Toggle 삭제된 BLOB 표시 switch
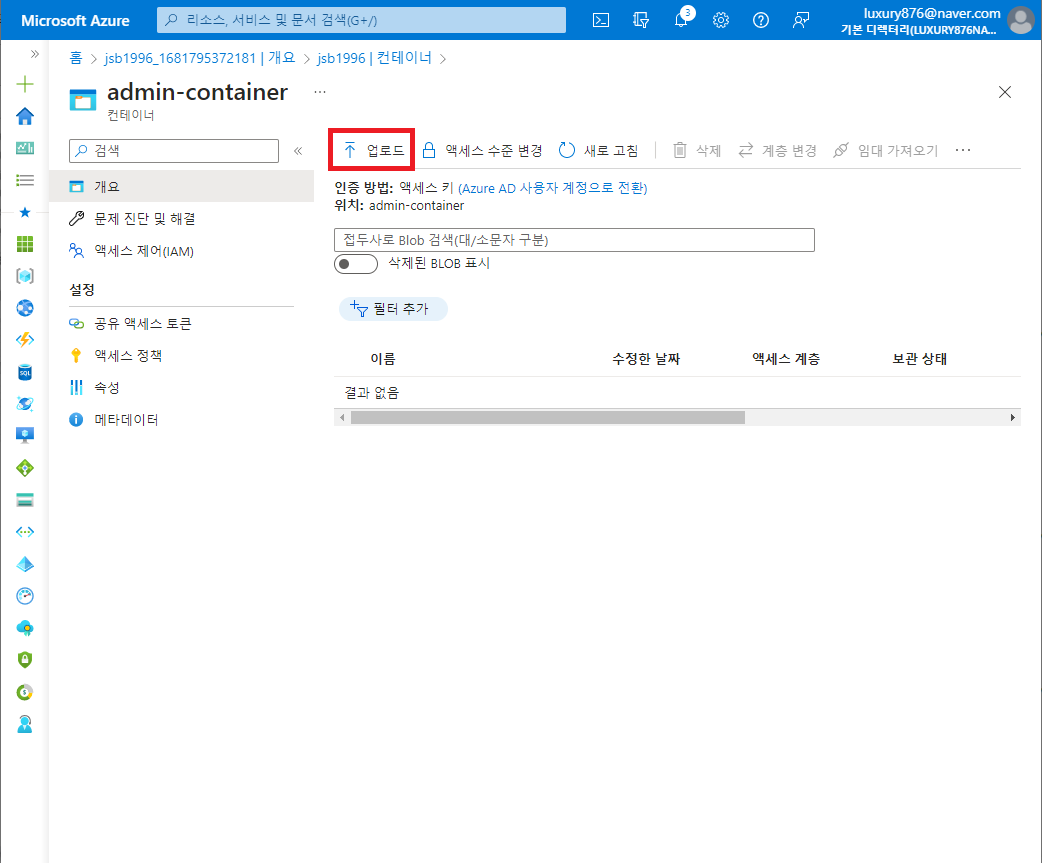The width and height of the screenshot is (1042, 863). [356, 264]
